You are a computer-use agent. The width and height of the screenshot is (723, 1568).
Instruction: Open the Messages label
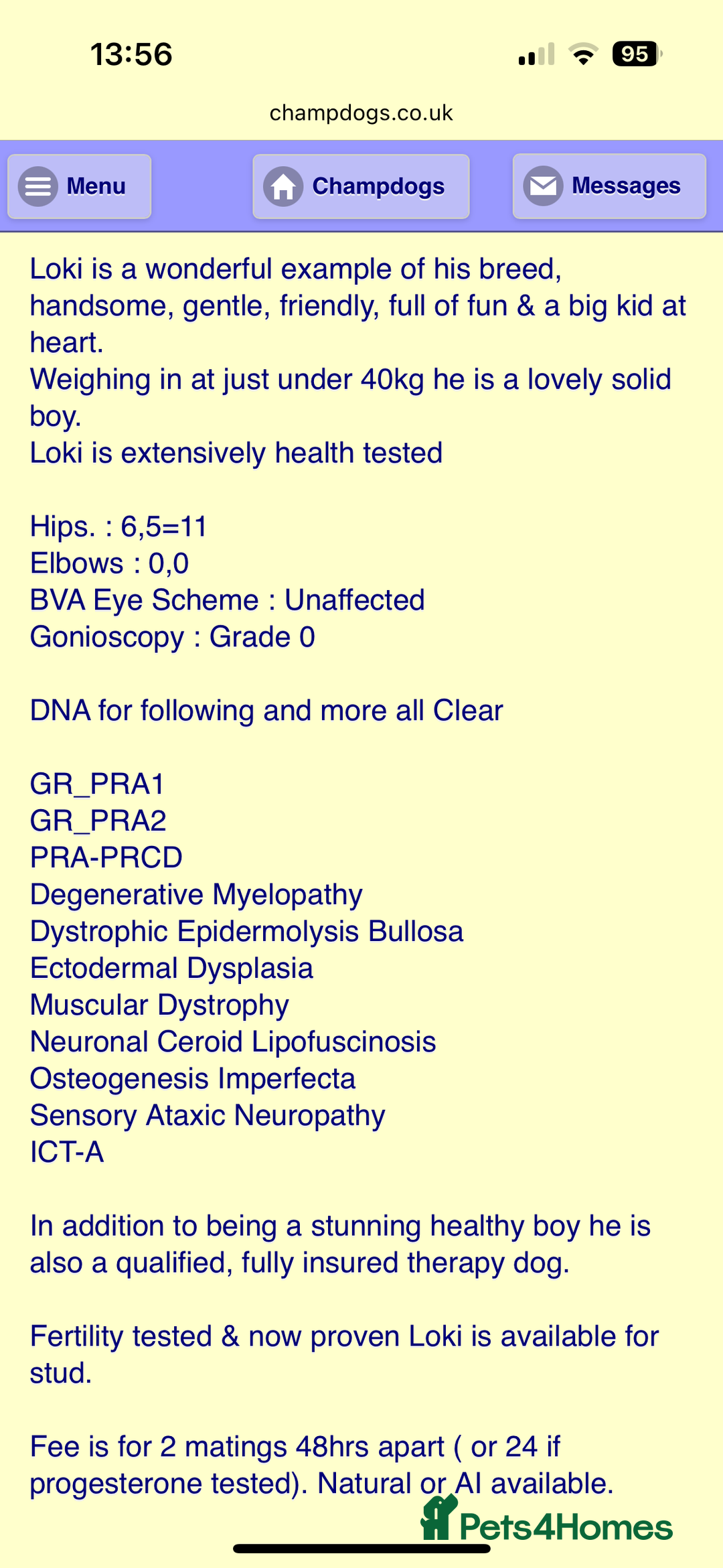pos(626,186)
